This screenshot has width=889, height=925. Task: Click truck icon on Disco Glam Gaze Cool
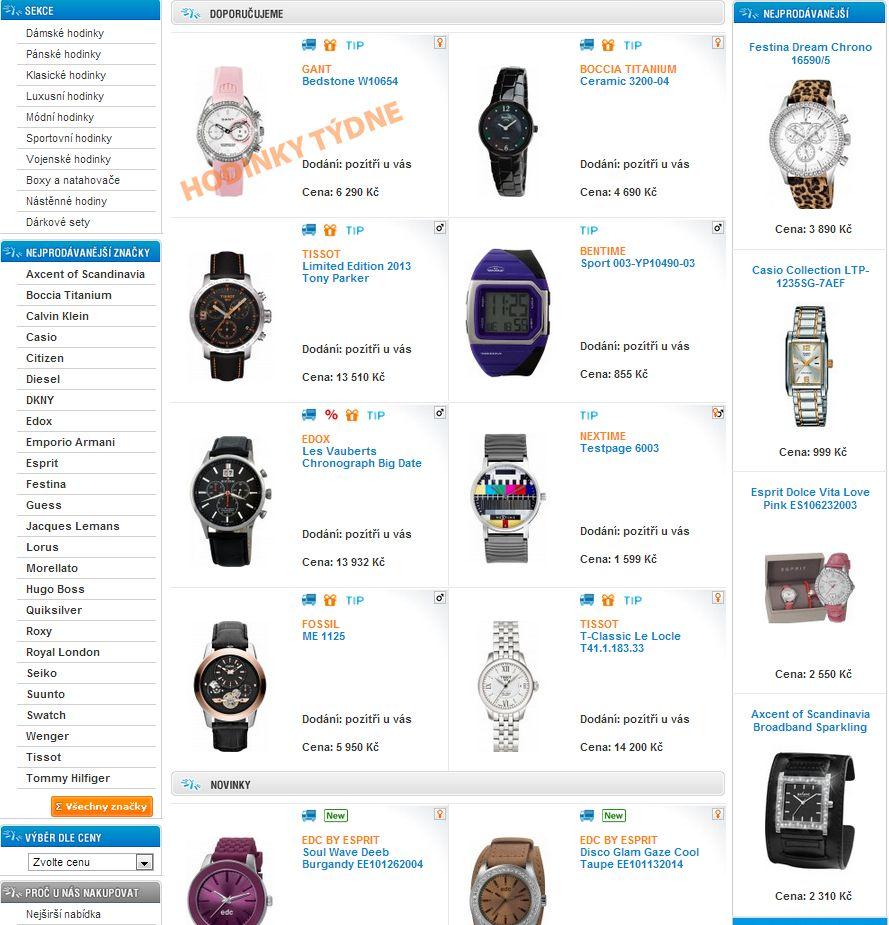pyautogui.click(x=586, y=815)
